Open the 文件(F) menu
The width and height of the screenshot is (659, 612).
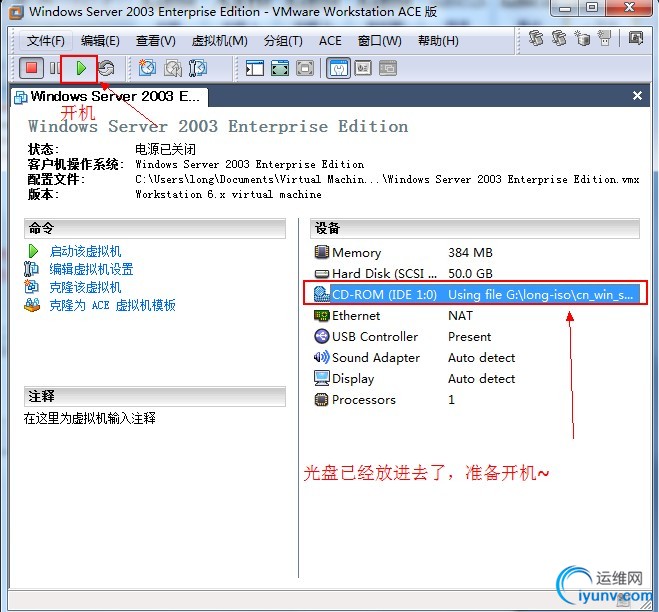coord(46,41)
